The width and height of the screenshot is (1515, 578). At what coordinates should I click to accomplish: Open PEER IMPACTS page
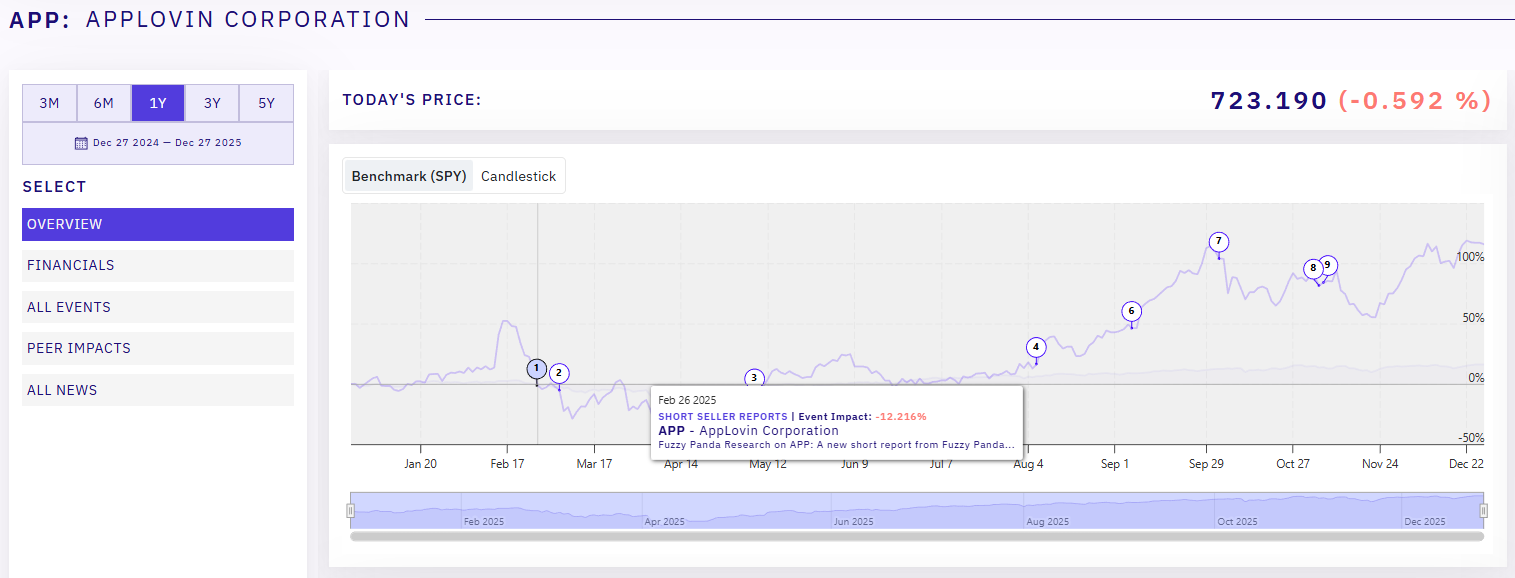click(x=158, y=348)
